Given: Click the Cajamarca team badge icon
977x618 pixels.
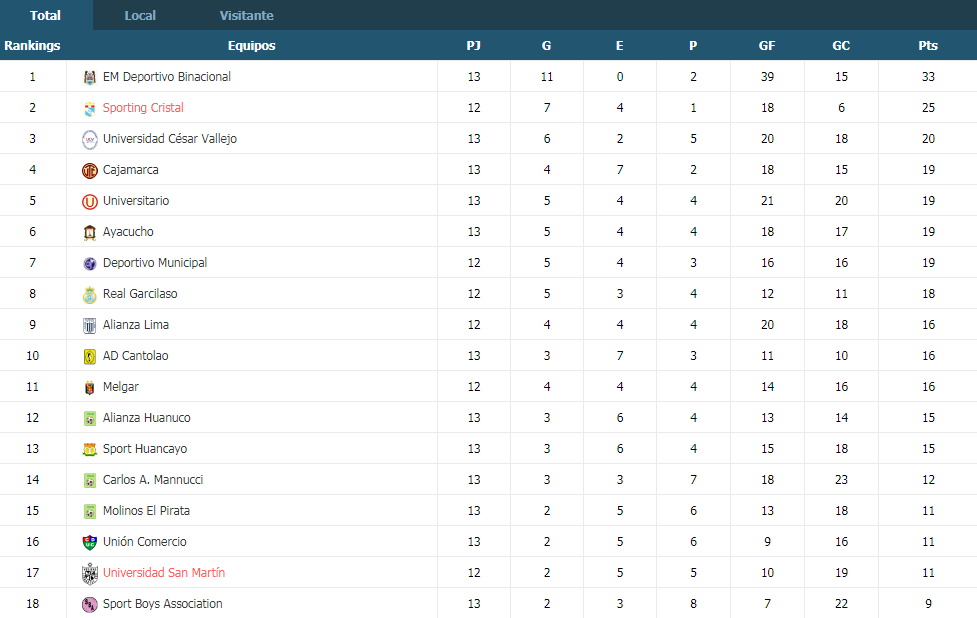Looking at the screenshot, I should [90, 170].
